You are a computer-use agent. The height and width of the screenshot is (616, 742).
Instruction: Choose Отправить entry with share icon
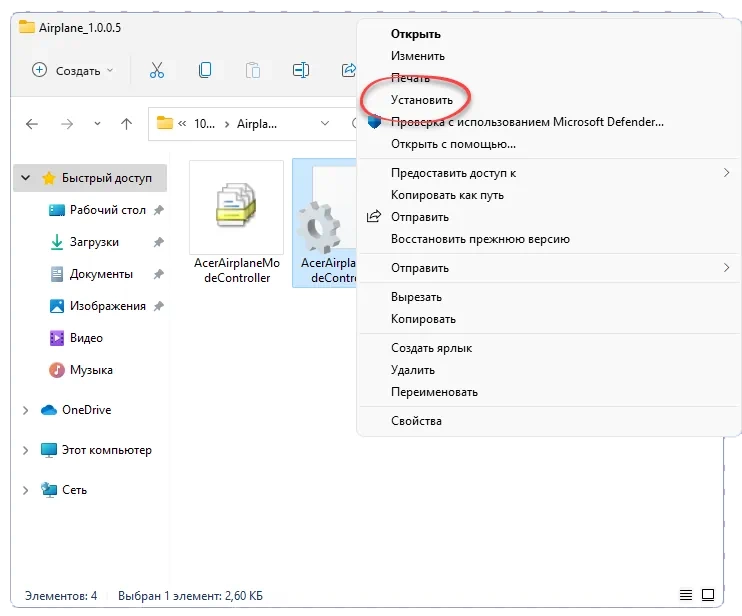click(x=420, y=217)
